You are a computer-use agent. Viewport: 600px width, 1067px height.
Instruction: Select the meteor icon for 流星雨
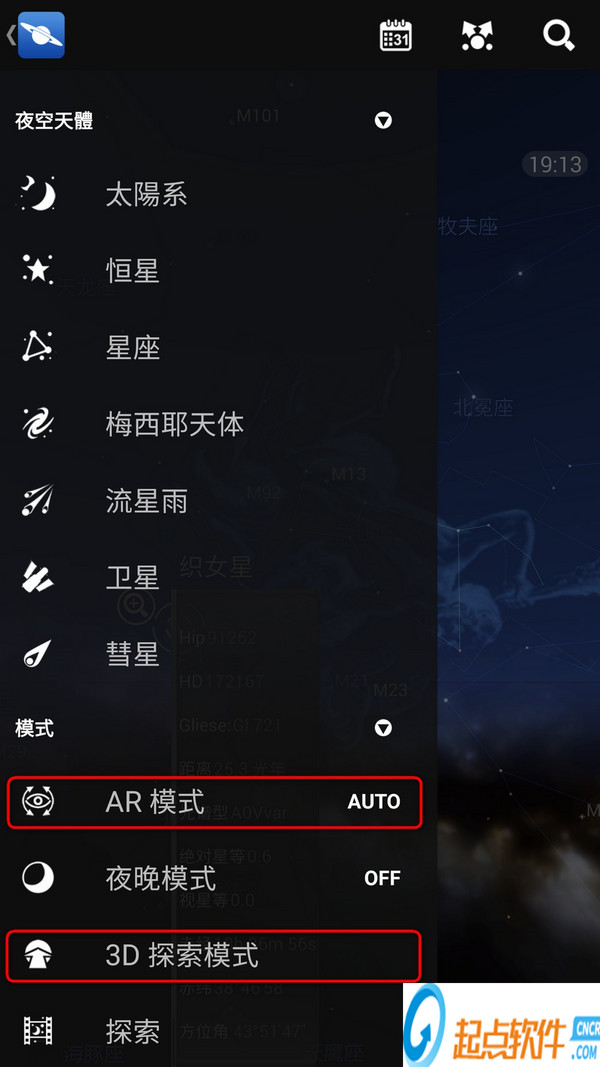point(37,500)
